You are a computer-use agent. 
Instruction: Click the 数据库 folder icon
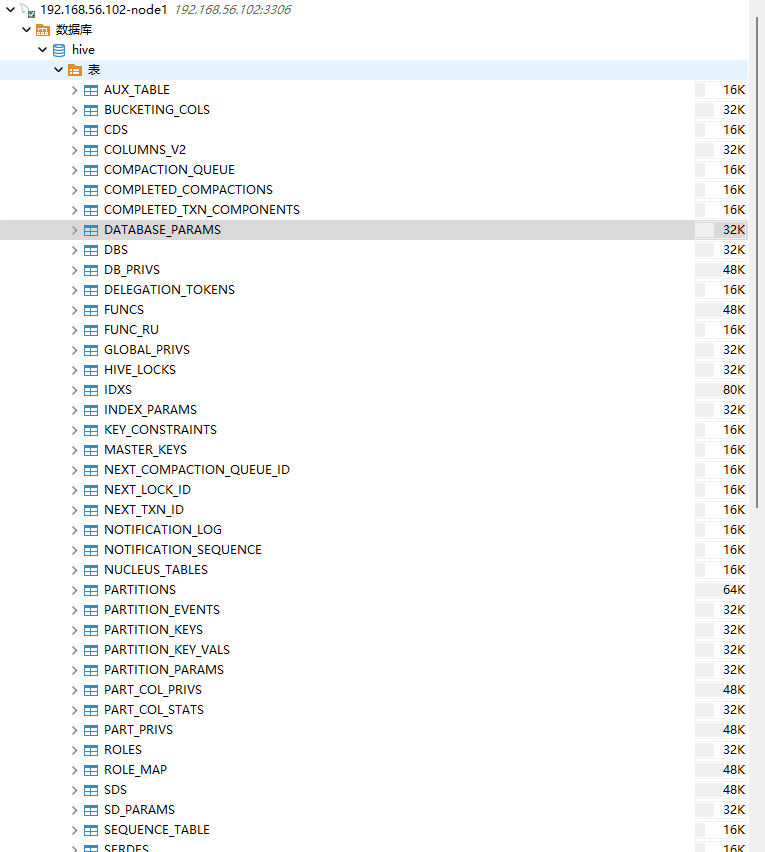click(x=43, y=30)
